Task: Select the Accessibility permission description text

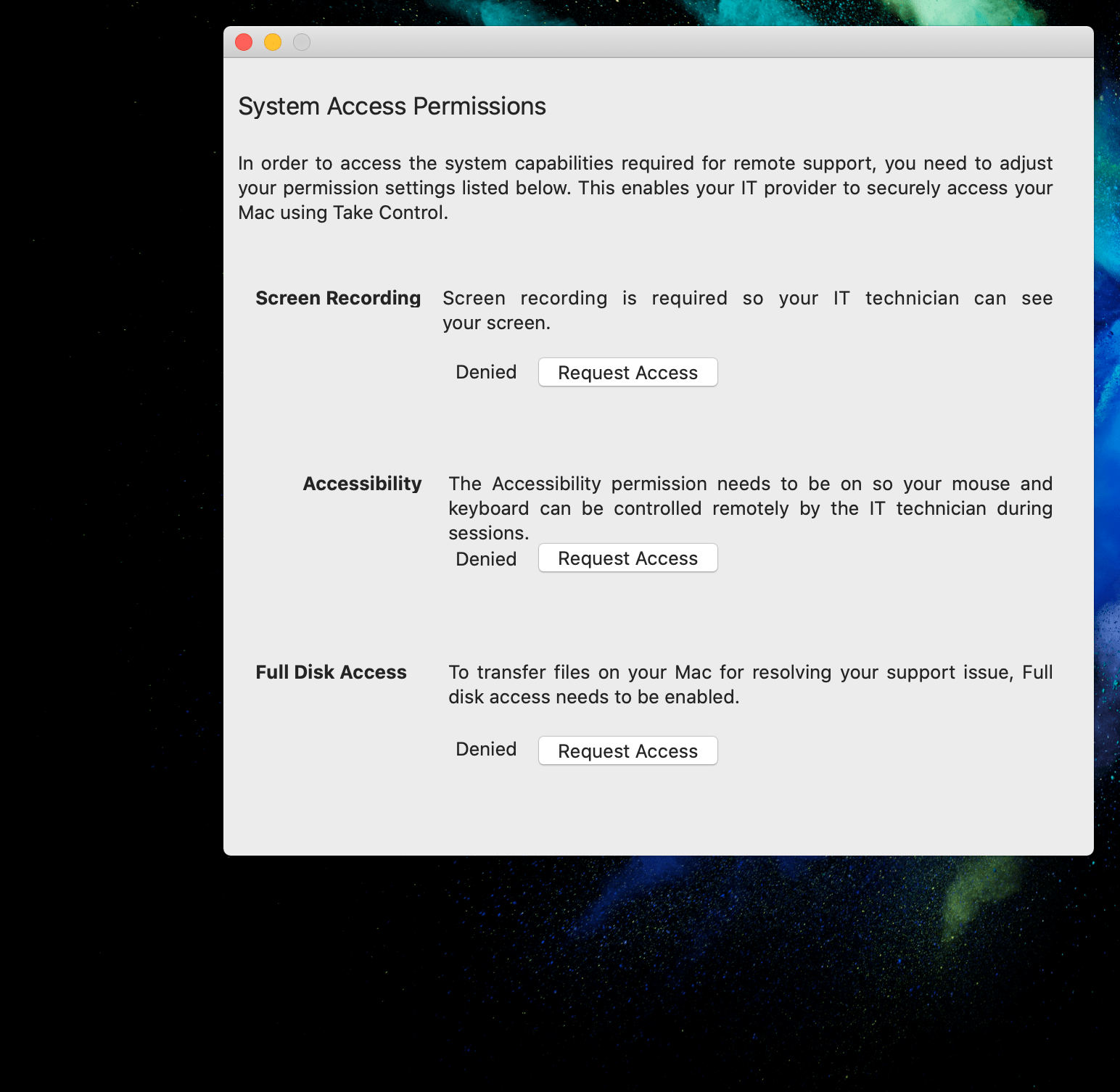Action: tap(750, 508)
